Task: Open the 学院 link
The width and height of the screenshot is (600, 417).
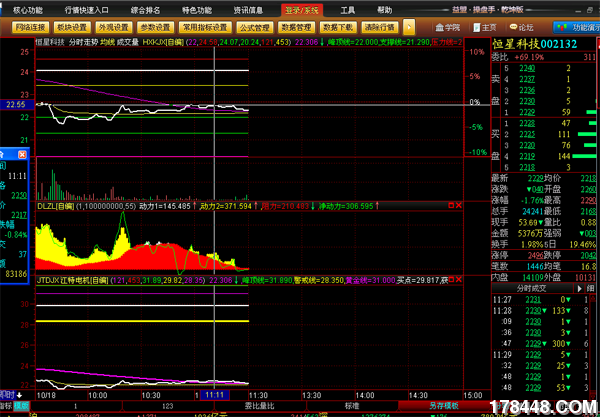Action: pyautogui.click(x=448, y=28)
